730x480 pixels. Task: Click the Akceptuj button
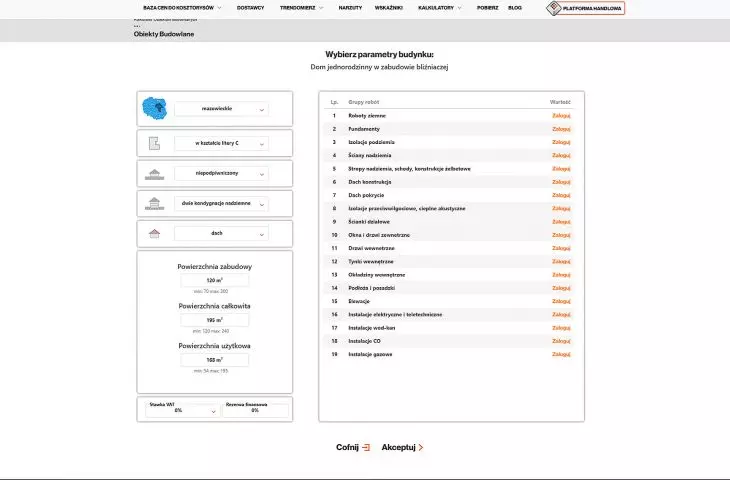(x=402, y=447)
